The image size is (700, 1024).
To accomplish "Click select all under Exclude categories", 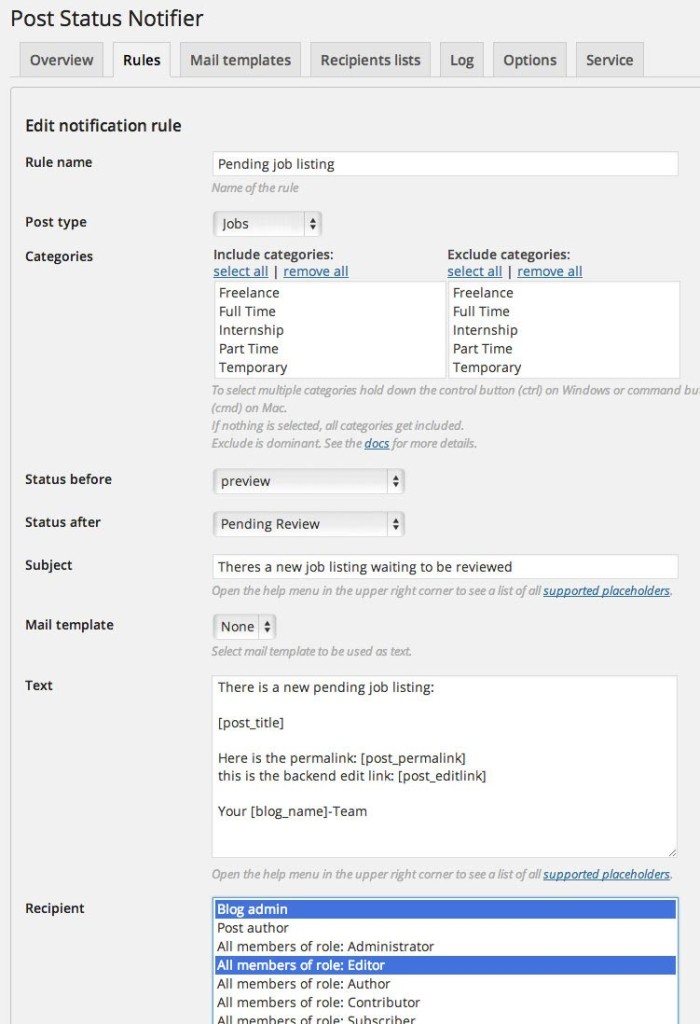I will pos(475,271).
